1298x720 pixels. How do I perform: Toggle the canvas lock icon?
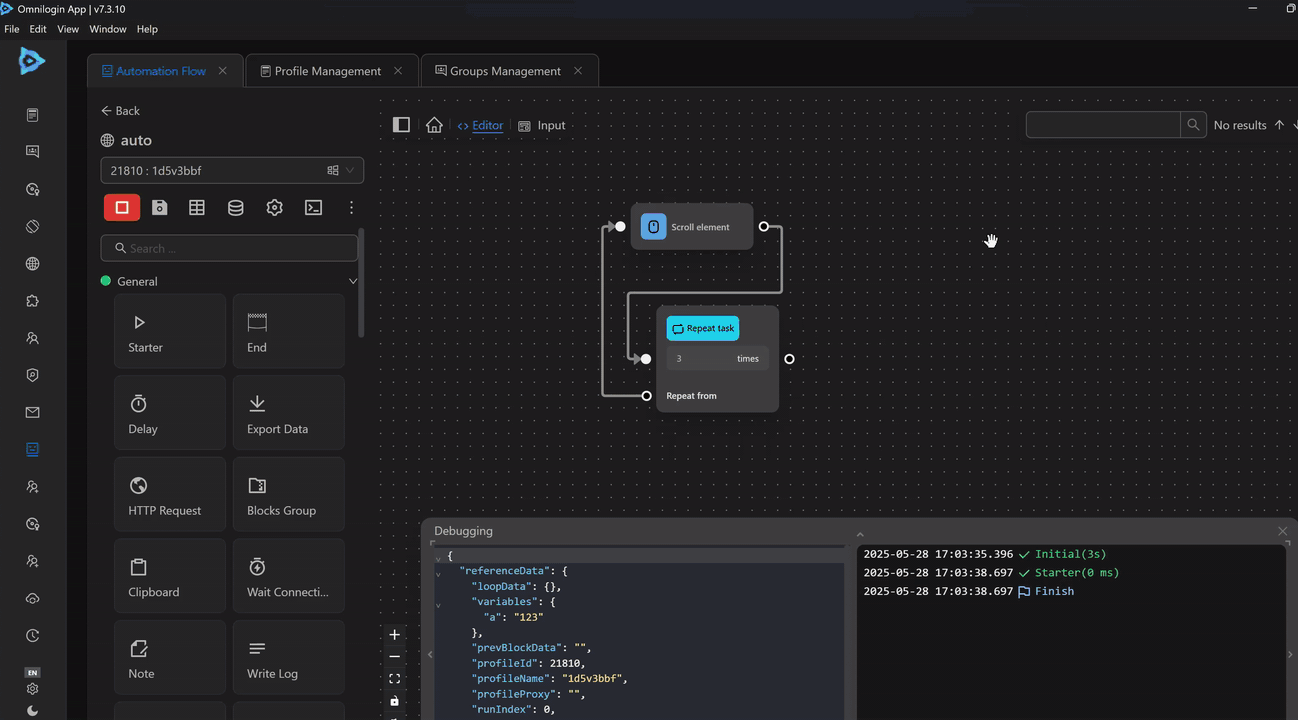(394, 701)
